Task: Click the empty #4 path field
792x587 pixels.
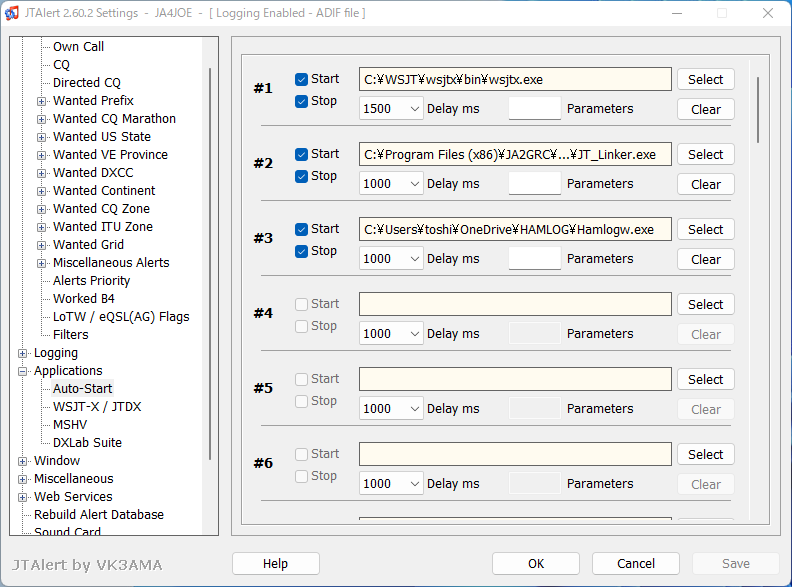Action: (x=515, y=304)
